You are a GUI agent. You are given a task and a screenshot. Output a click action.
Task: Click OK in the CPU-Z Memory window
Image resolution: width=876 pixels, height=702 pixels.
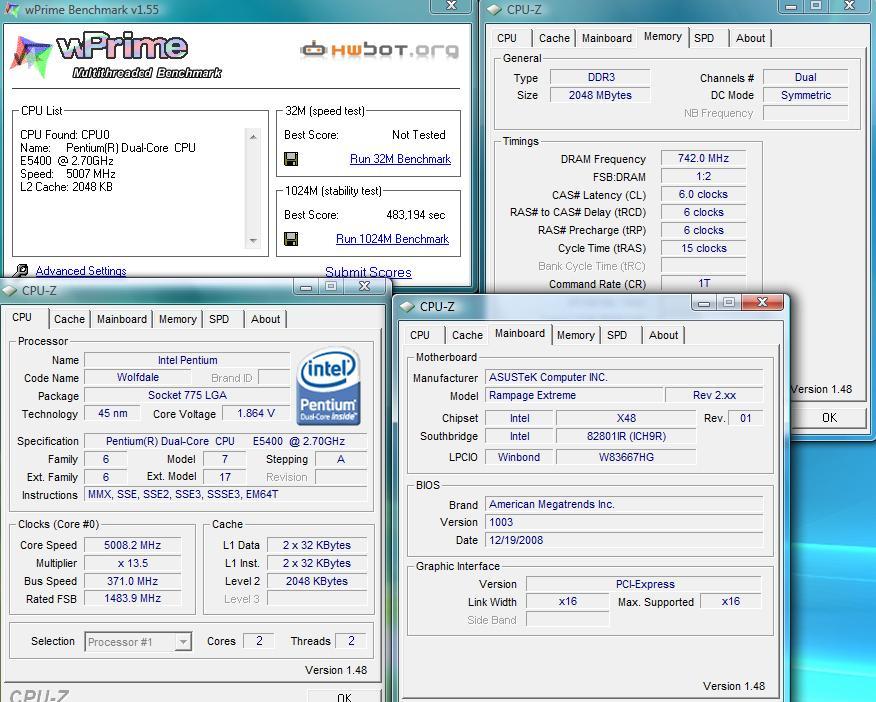click(829, 418)
